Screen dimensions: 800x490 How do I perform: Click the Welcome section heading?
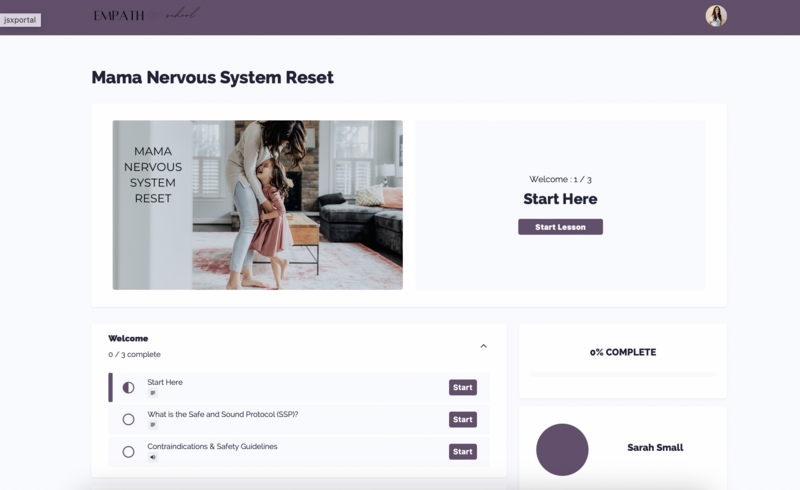coord(128,339)
